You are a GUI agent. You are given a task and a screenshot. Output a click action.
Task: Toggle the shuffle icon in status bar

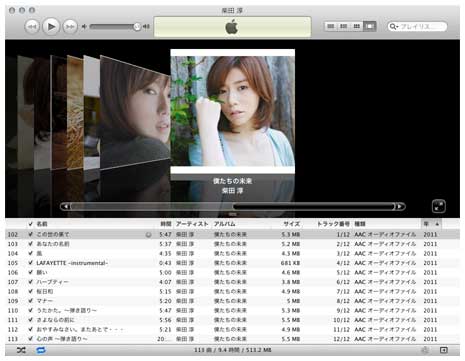[x=21, y=350]
